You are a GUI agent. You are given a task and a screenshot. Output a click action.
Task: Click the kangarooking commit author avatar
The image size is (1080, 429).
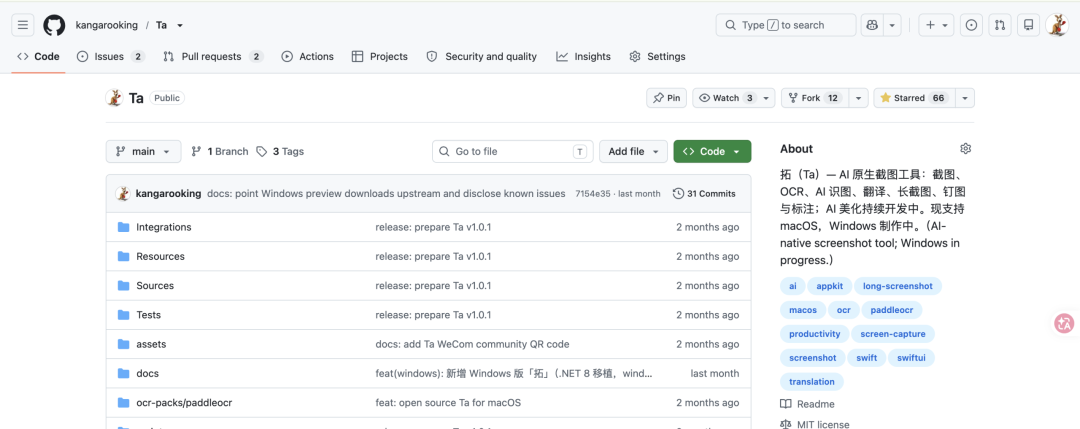click(x=123, y=193)
